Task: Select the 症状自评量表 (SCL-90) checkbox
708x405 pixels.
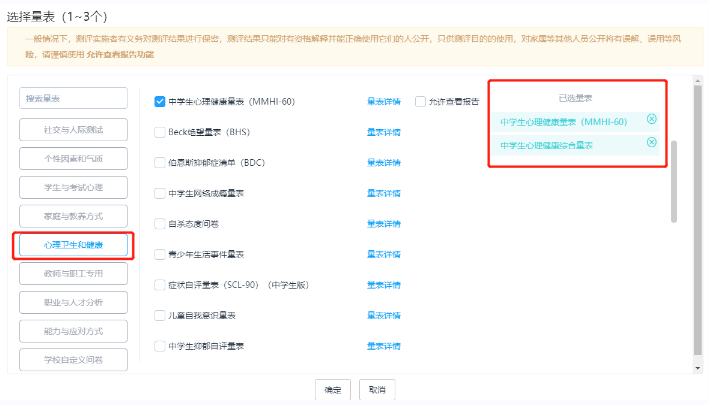Action: point(160,285)
